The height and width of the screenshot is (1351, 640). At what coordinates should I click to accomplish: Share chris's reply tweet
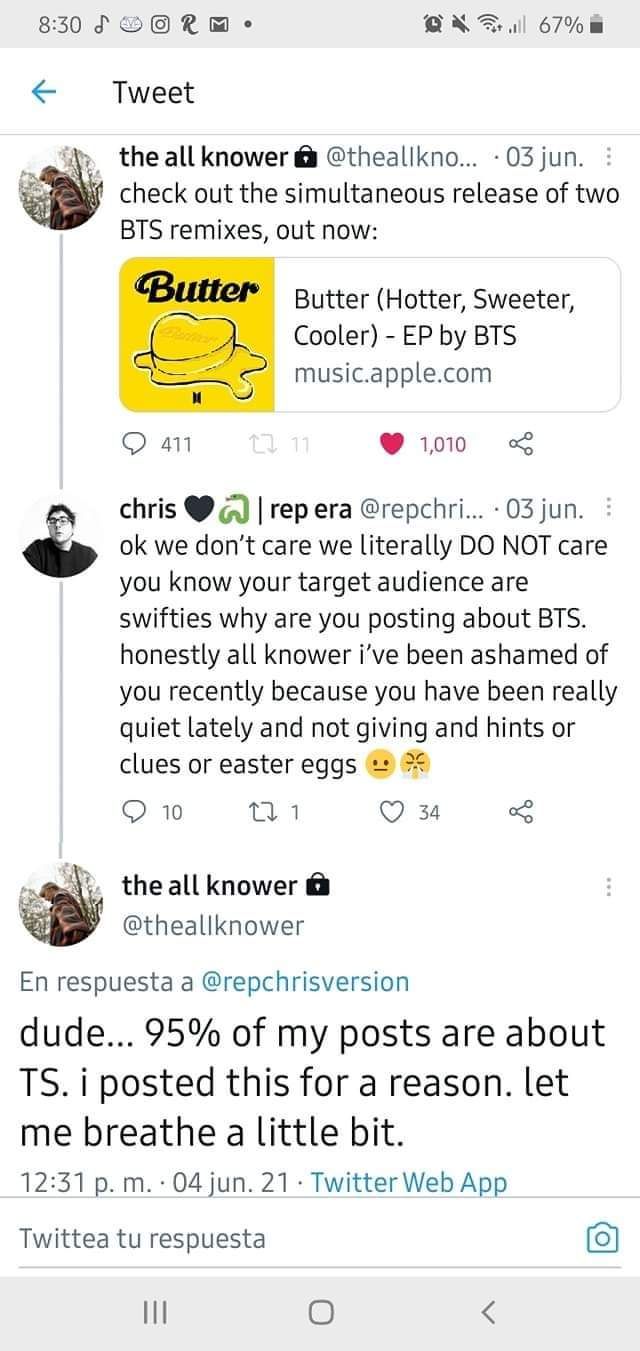pyautogui.click(x=520, y=813)
